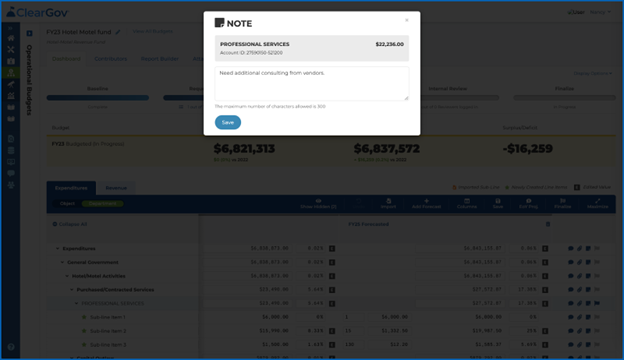Maximize the budget table view
The image size is (624, 360).
click(597, 203)
